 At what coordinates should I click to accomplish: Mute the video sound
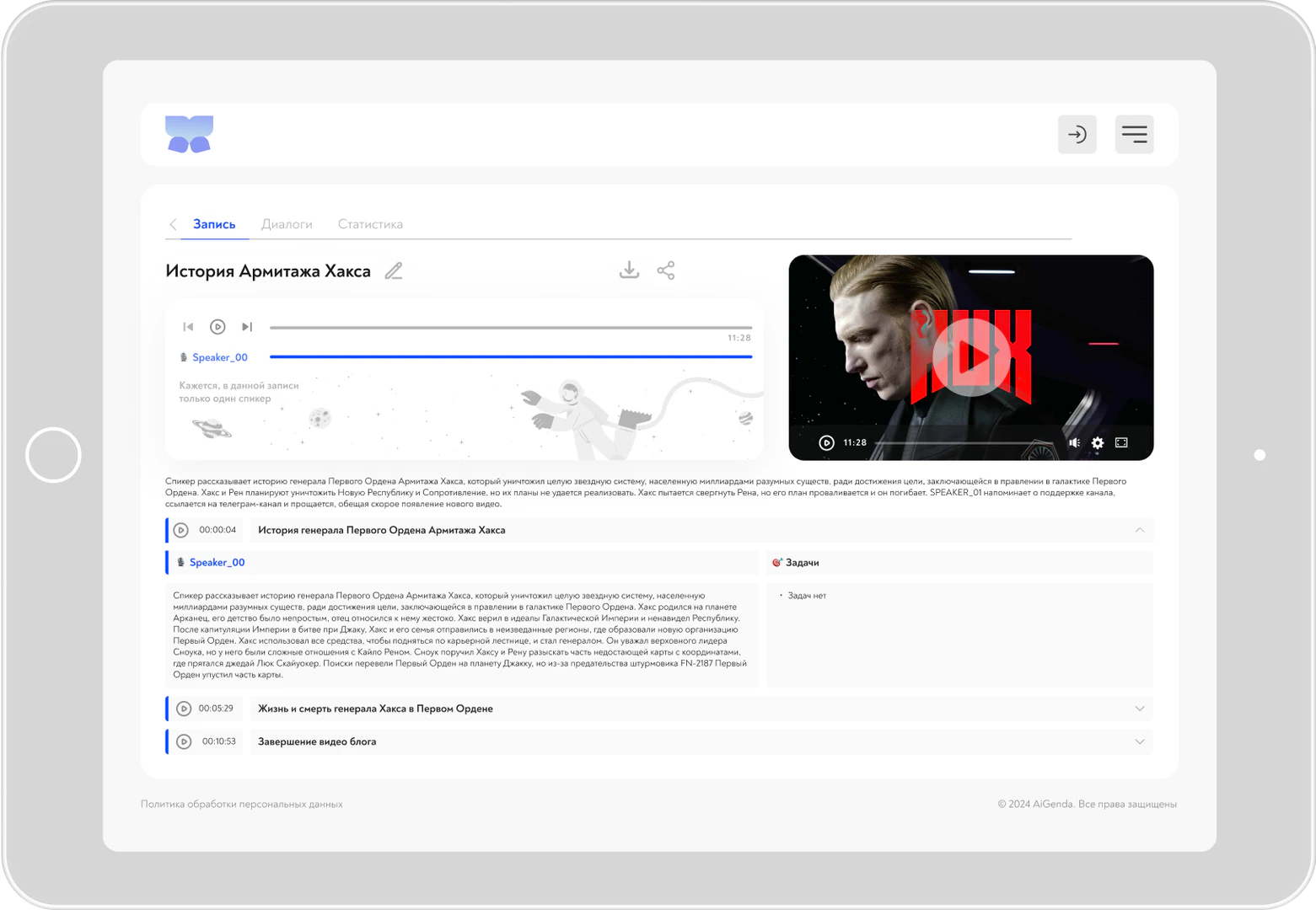pyautogui.click(x=1074, y=442)
